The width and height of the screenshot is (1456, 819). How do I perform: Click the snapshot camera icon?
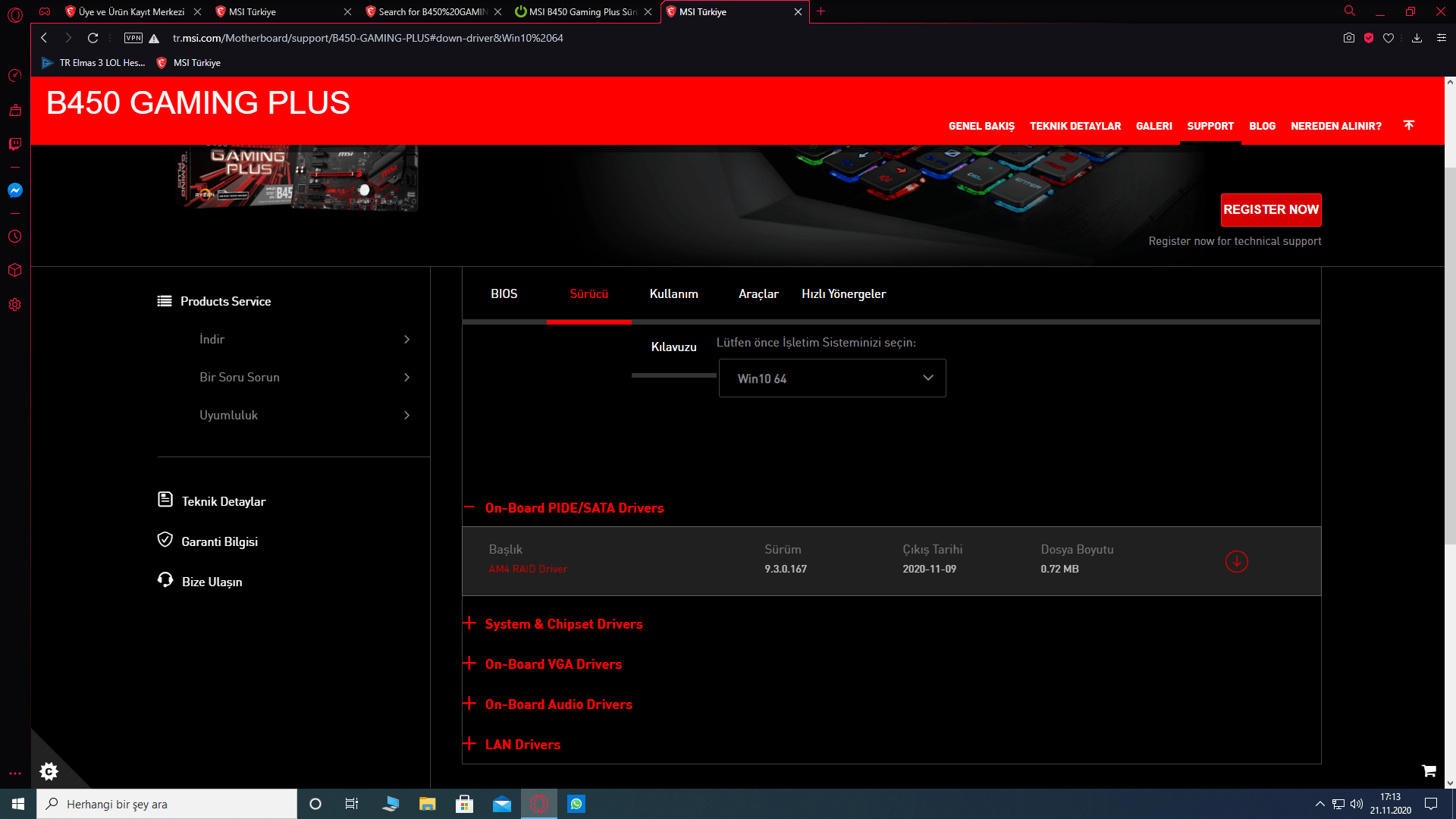point(1348,38)
